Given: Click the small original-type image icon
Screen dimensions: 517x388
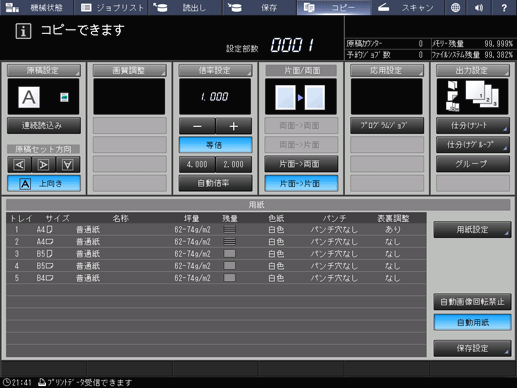Looking at the screenshot, I should 64,97.
